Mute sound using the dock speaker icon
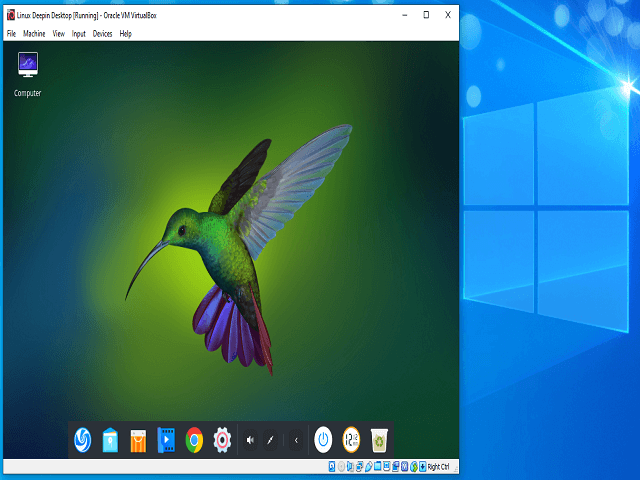The width and height of the screenshot is (640, 480). [250, 440]
